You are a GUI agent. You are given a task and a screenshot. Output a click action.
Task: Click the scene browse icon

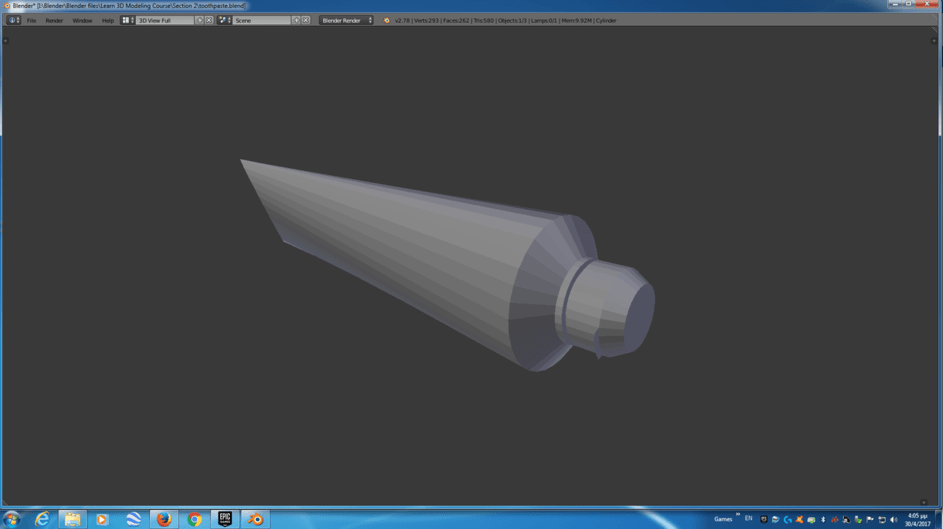tap(224, 20)
